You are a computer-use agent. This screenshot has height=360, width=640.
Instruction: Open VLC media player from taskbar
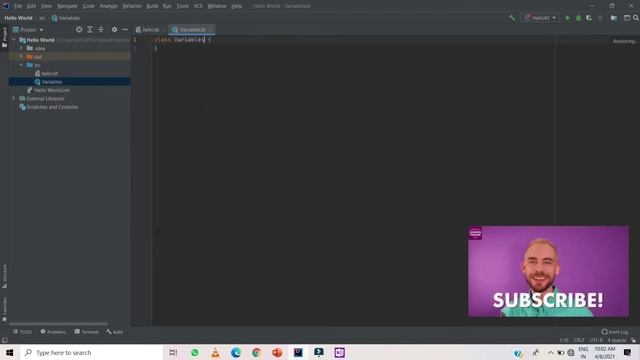tap(215, 352)
